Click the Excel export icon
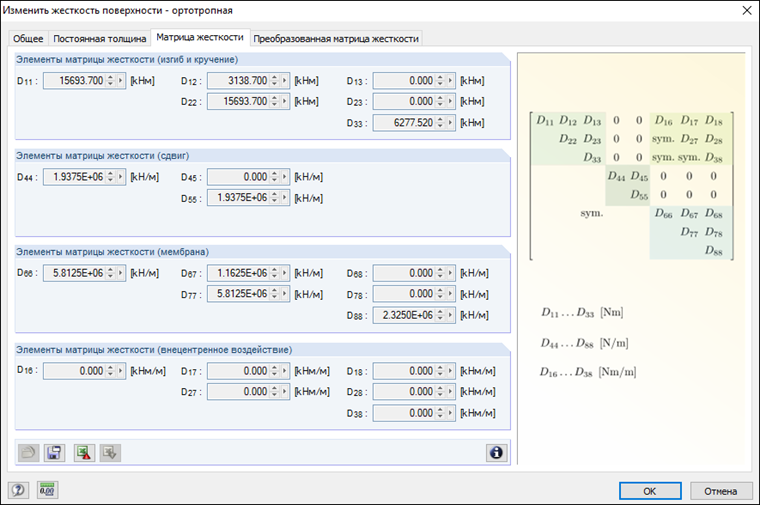This screenshot has width=760, height=505. pyautogui.click(x=84, y=453)
